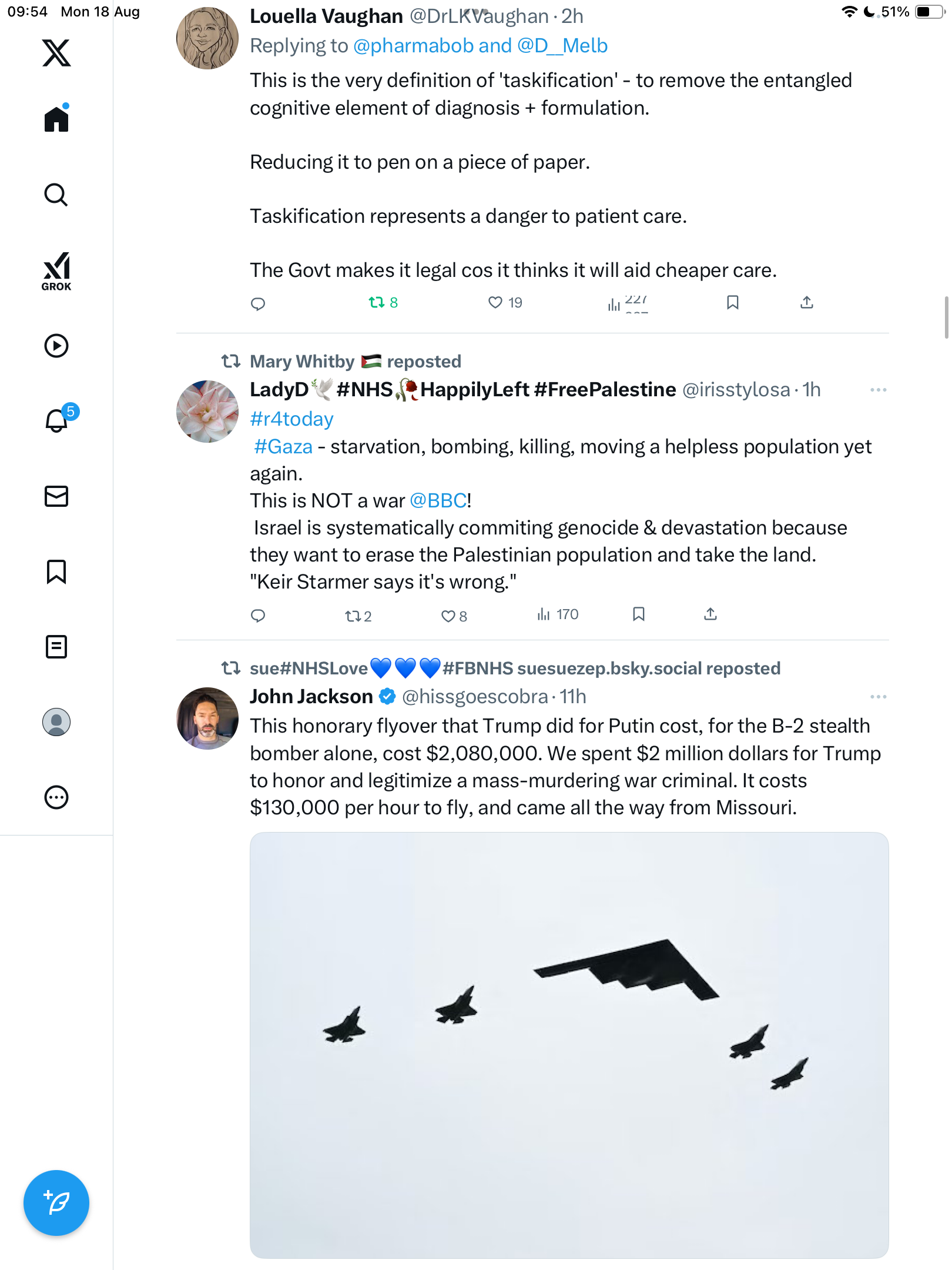Viewport: 952px width, 1270px height.
Task: Expand the More menu in the sidebar
Action: 56,797
